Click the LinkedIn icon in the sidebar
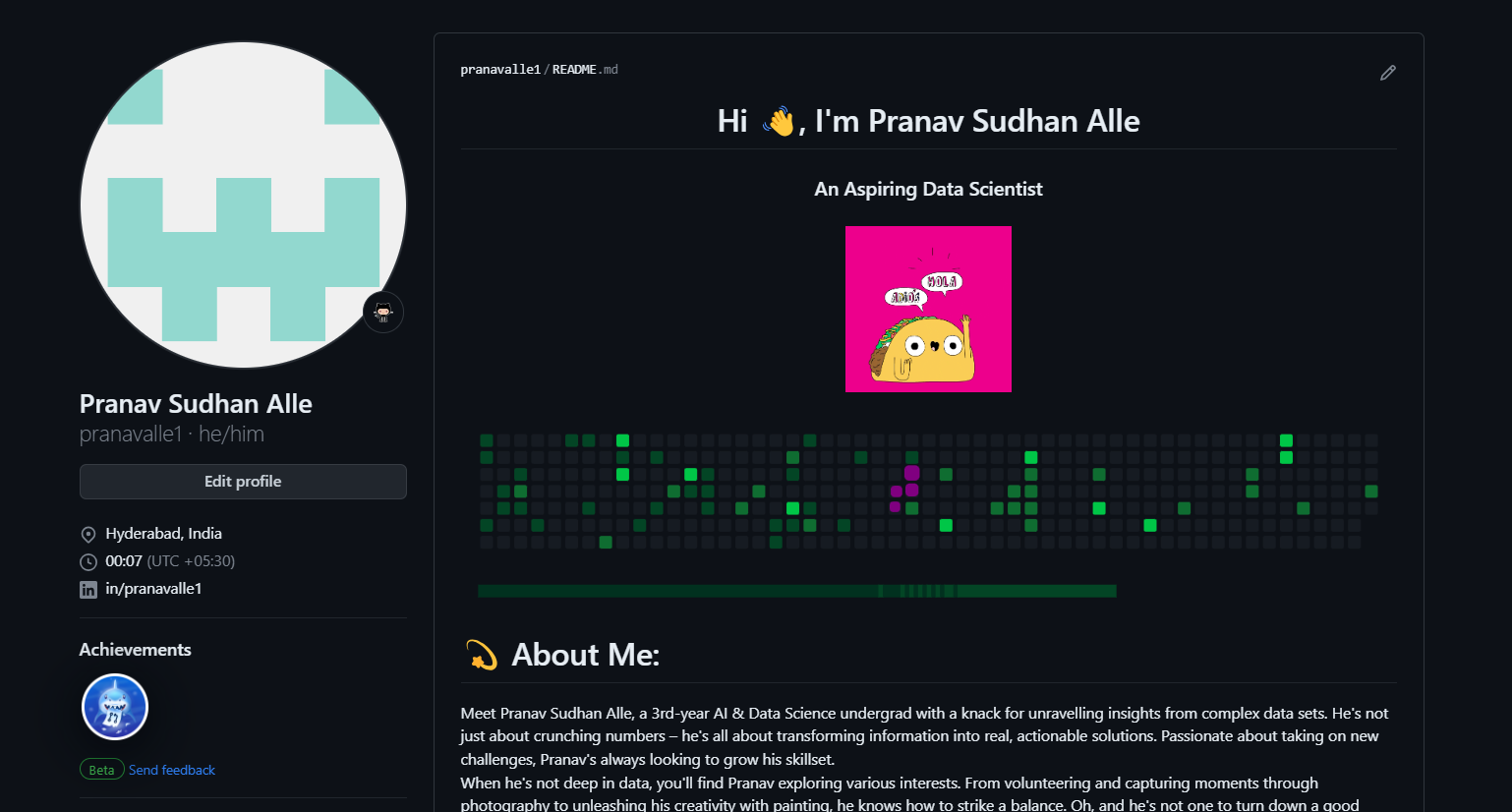The image size is (1512, 812). (88, 590)
